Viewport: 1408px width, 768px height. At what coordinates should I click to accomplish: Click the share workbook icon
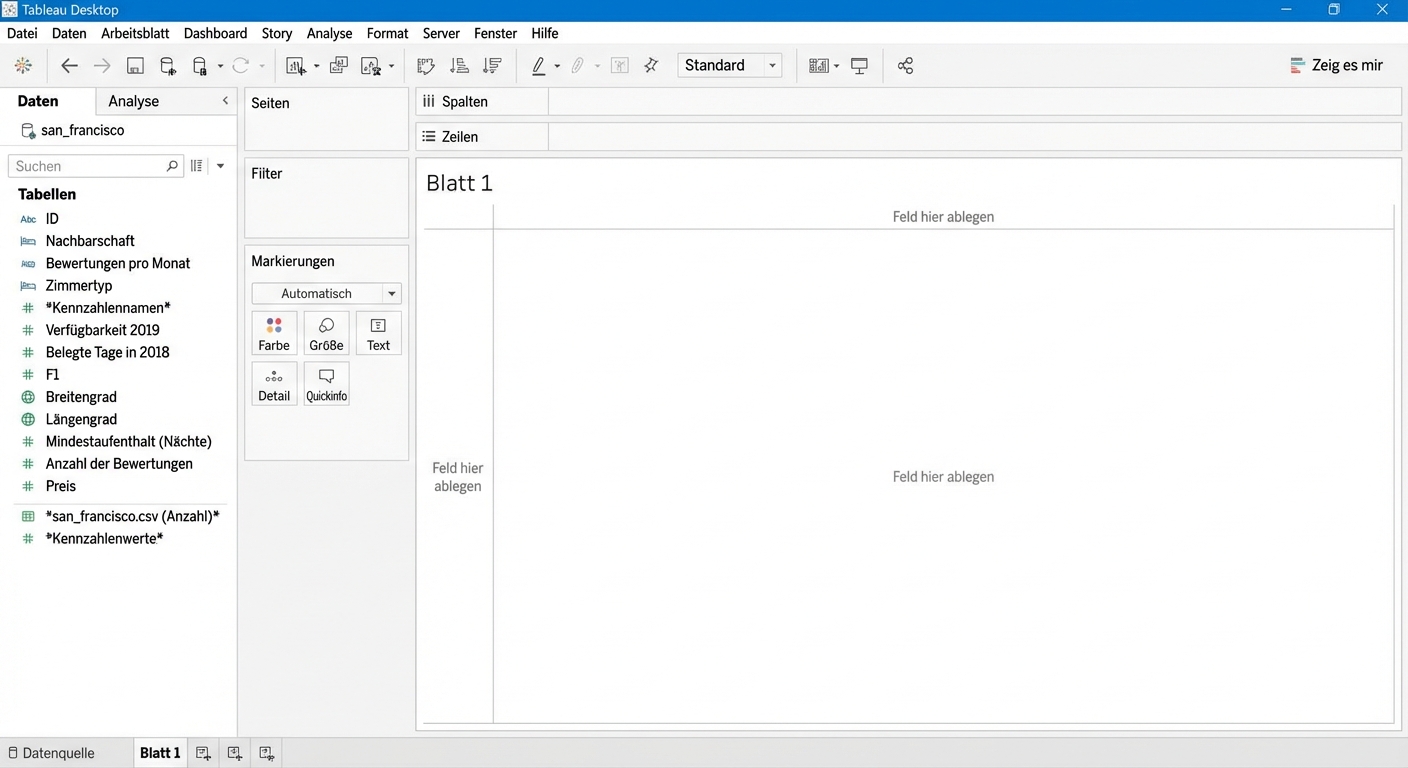click(905, 66)
